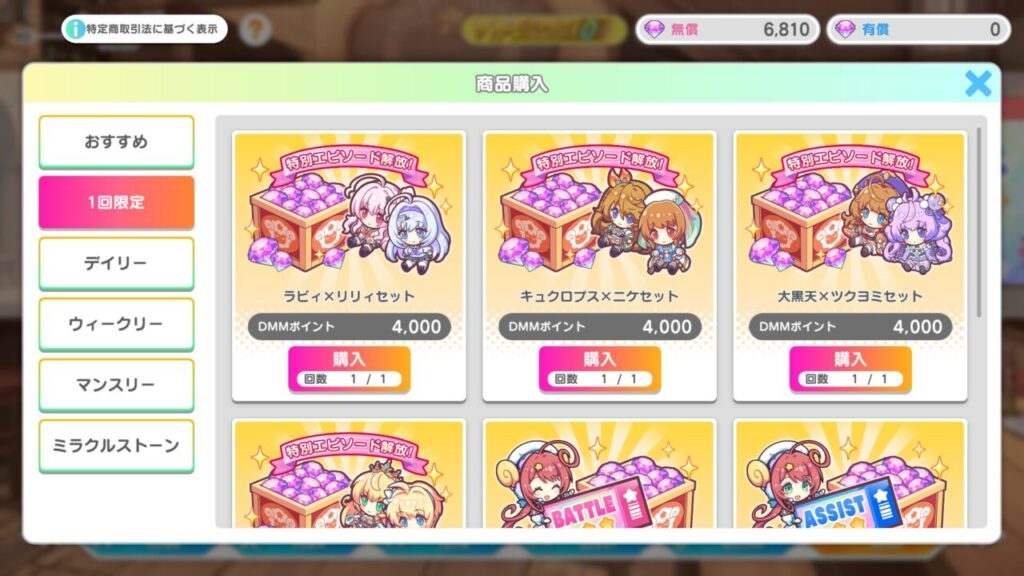Switch to the デイリー tab

[116, 263]
